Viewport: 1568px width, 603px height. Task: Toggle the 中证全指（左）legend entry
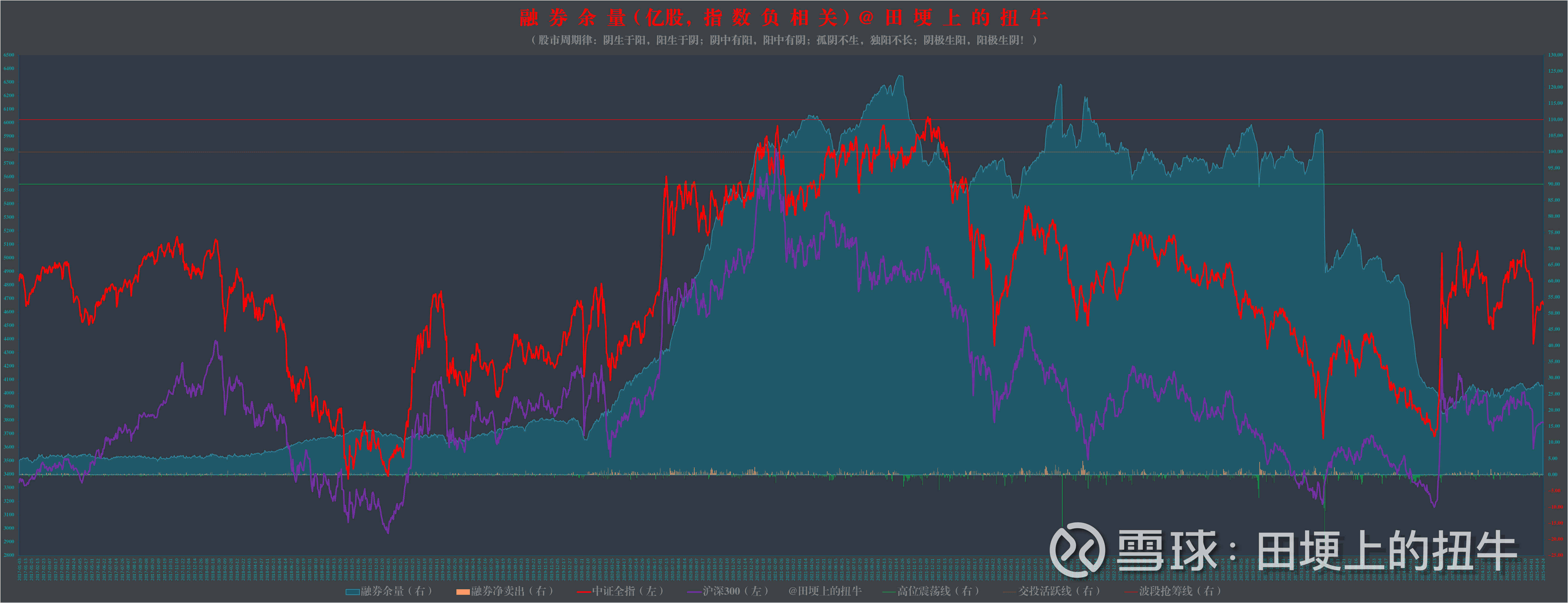coord(628,591)
